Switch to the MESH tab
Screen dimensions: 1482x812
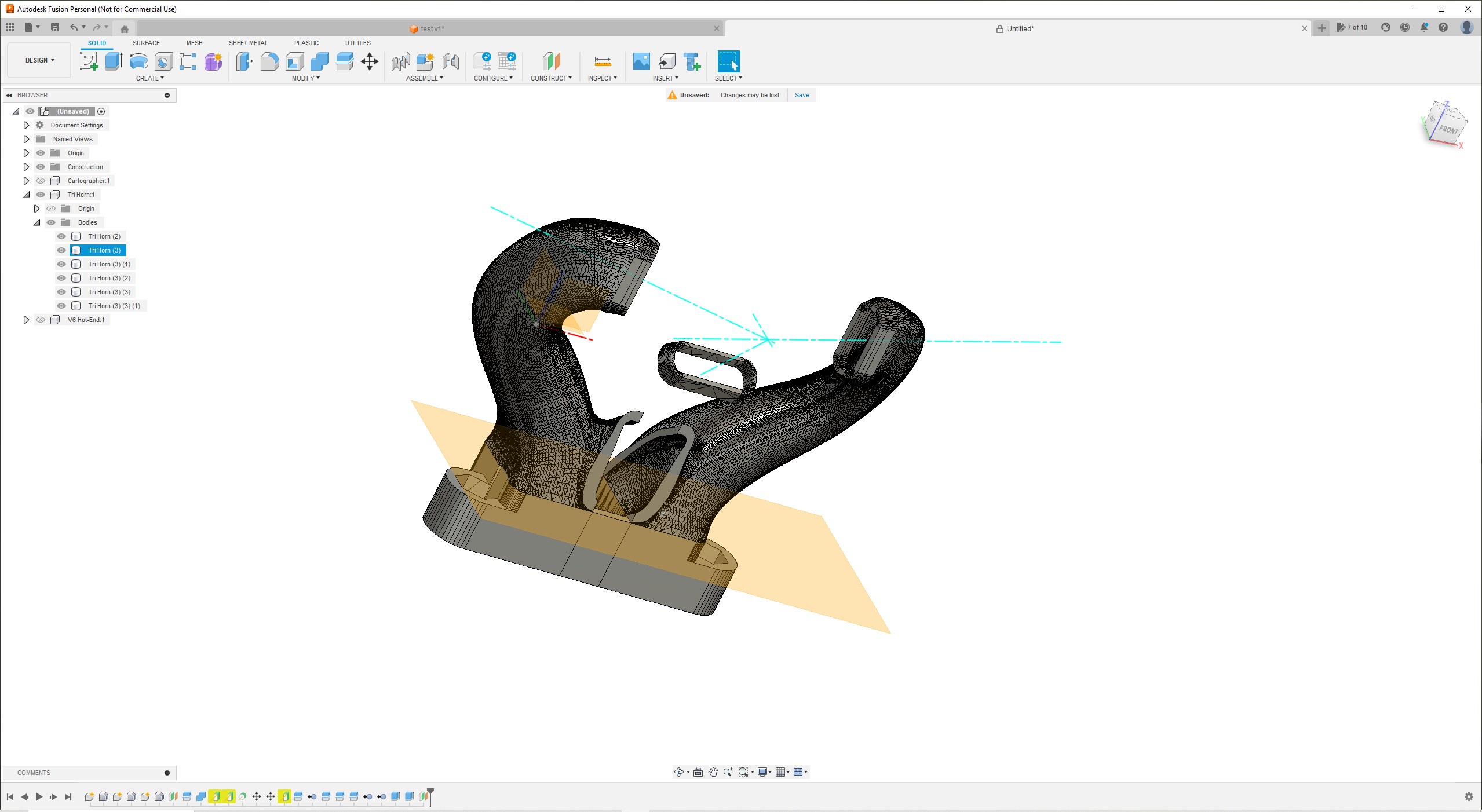194,43
